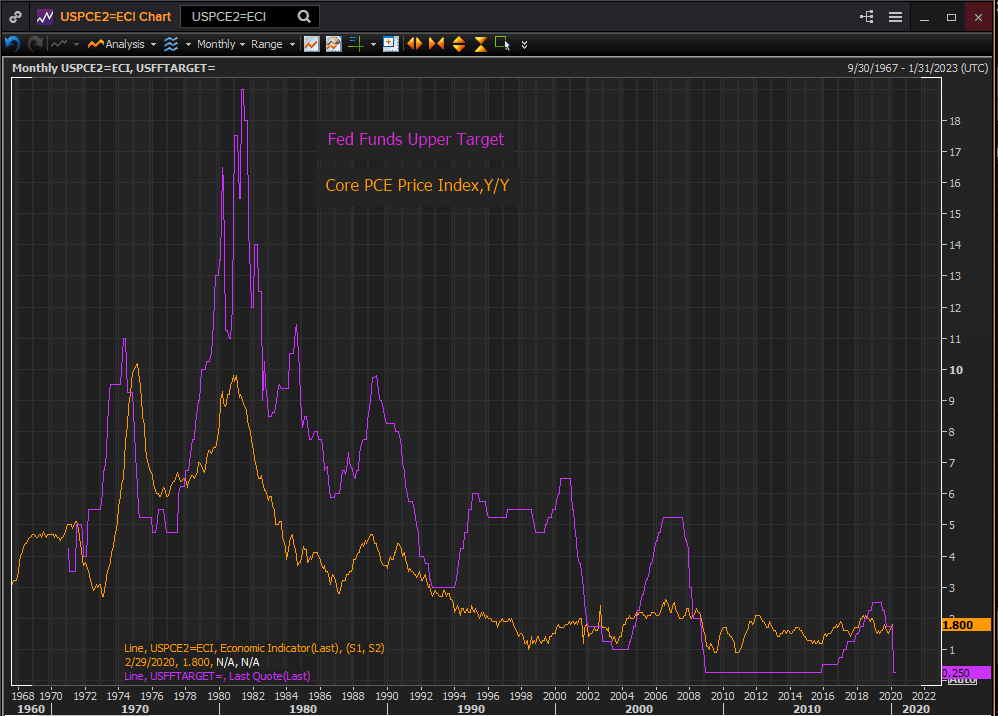Expand the Analysis dropdown
This screenshot has width=998, height=716.
tap(123, 44)
